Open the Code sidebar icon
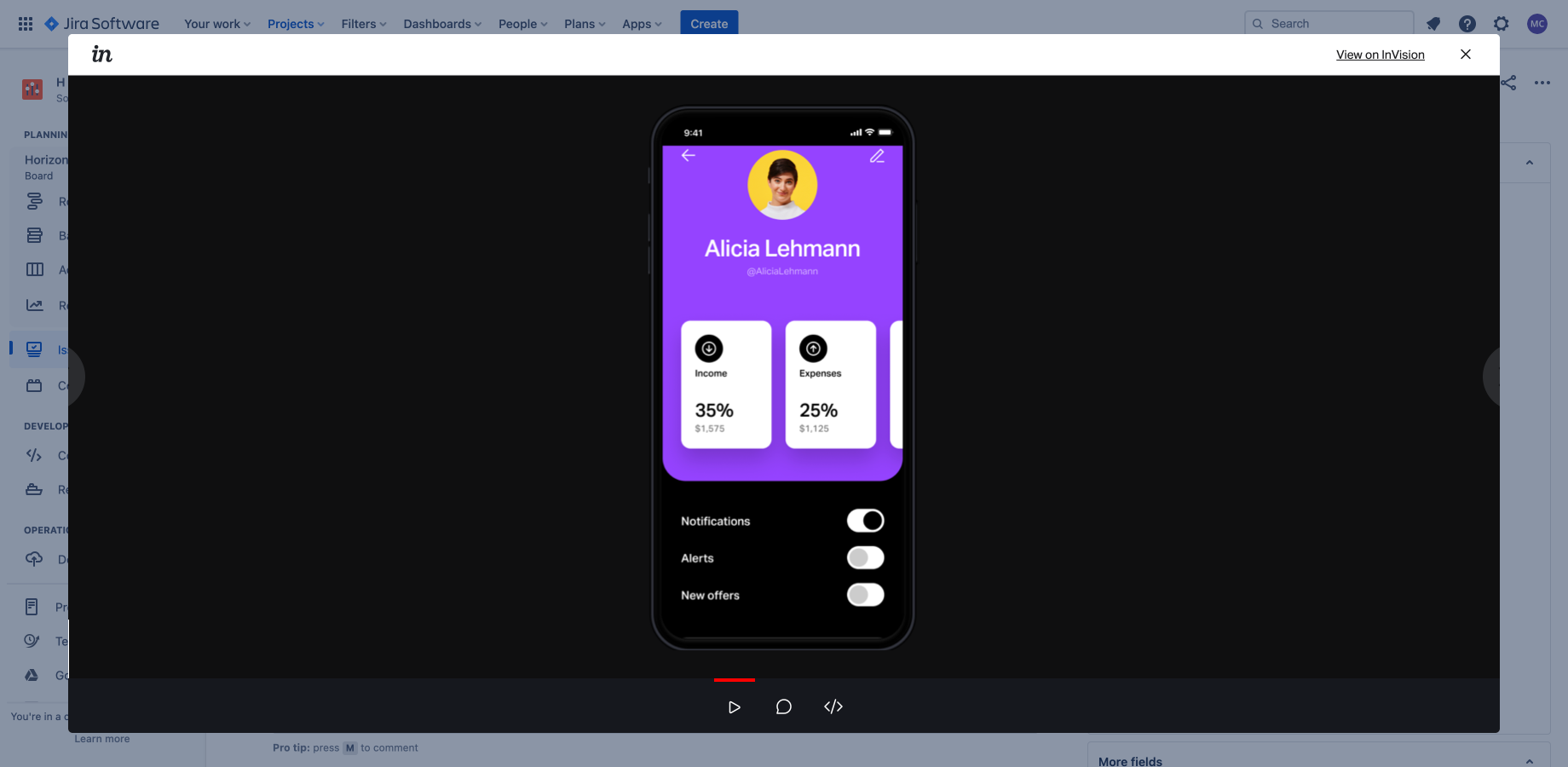 tap(34, 455)
